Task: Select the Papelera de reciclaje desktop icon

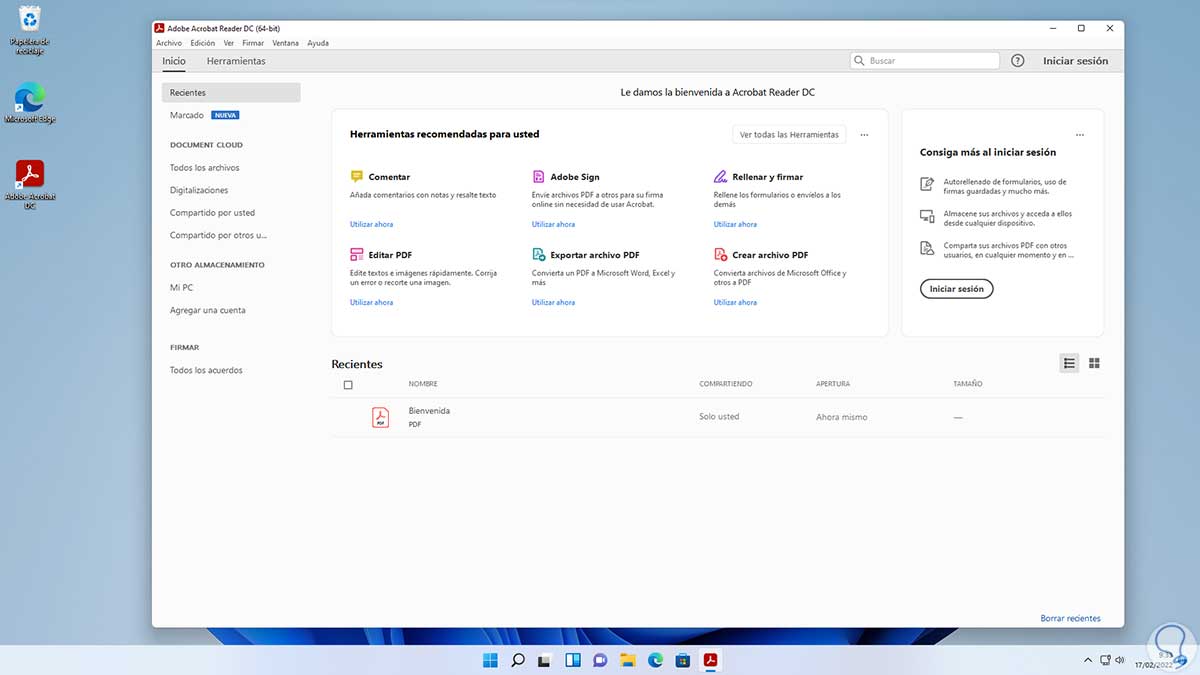Action: [x=30, y=28]
